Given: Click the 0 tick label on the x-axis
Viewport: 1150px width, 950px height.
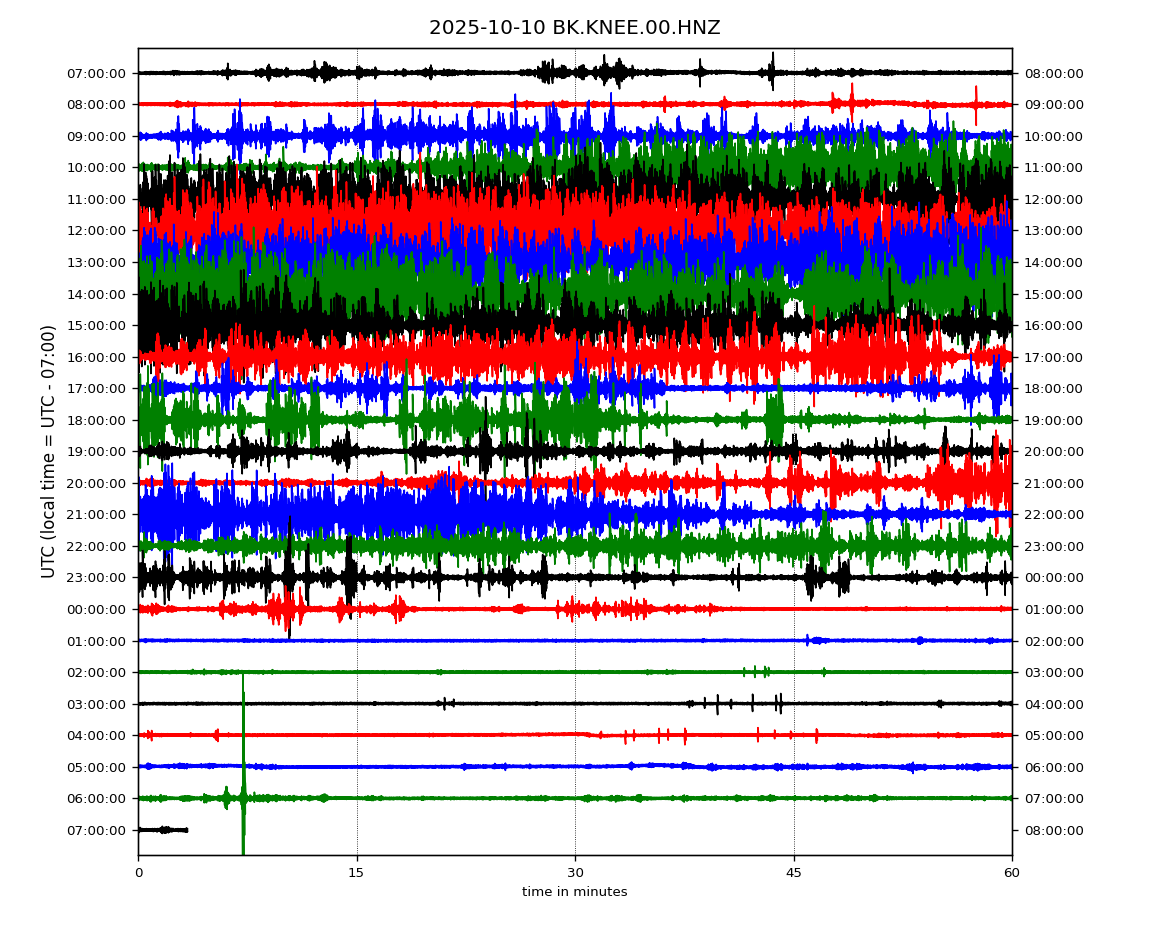Looking at the screenshot, I should point(138,873).
